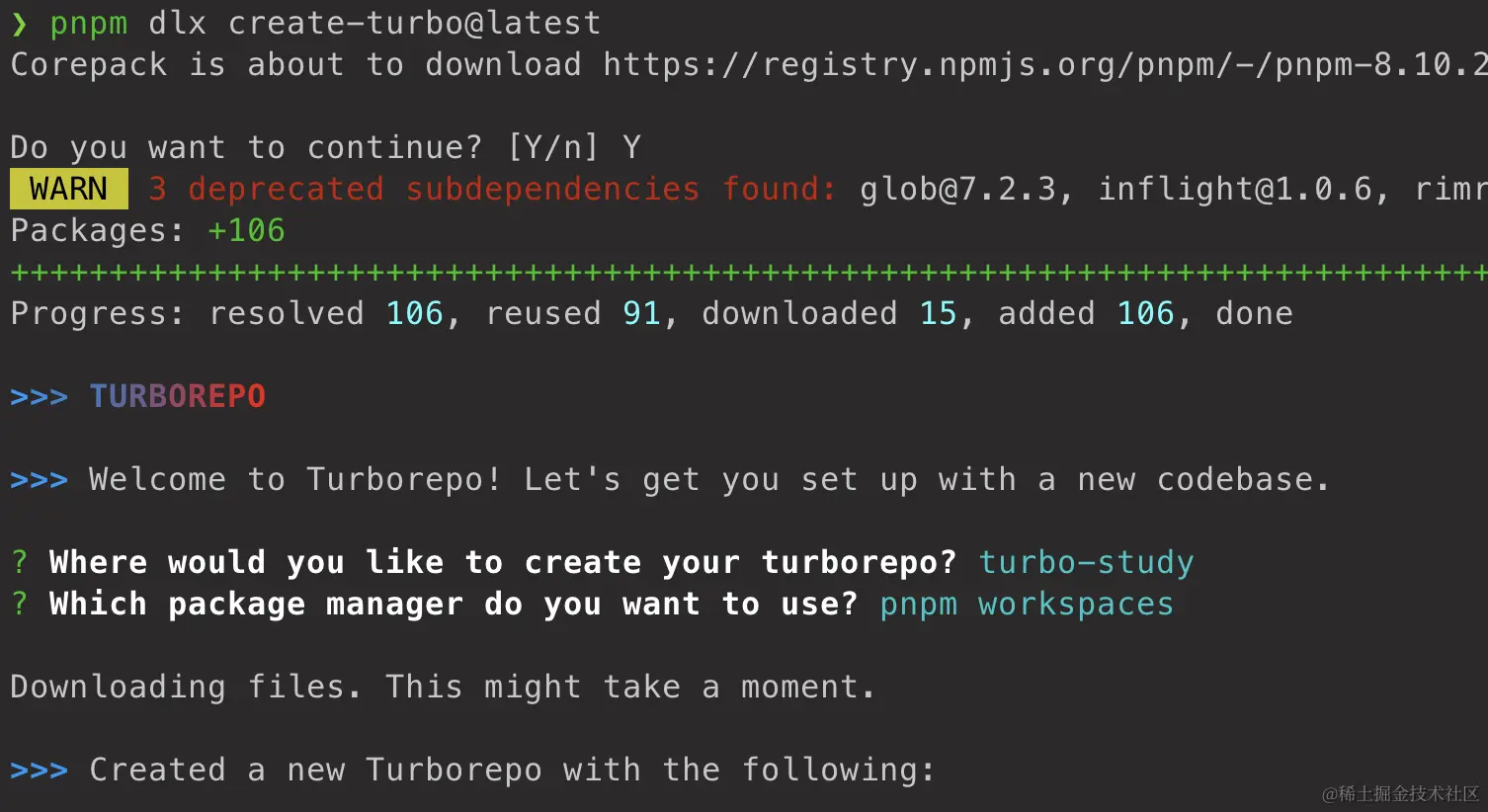
Task: Click the red '3 deprecated subdependencies found:' text
Action: pos(493,189)
